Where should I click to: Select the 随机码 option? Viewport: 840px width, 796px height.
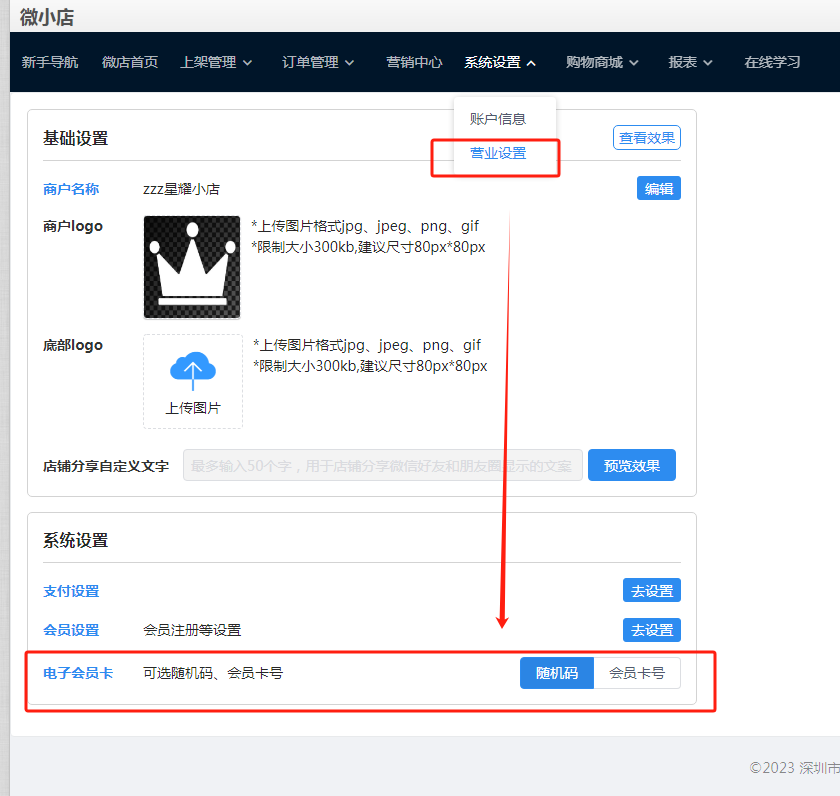[x=557, y=673]
